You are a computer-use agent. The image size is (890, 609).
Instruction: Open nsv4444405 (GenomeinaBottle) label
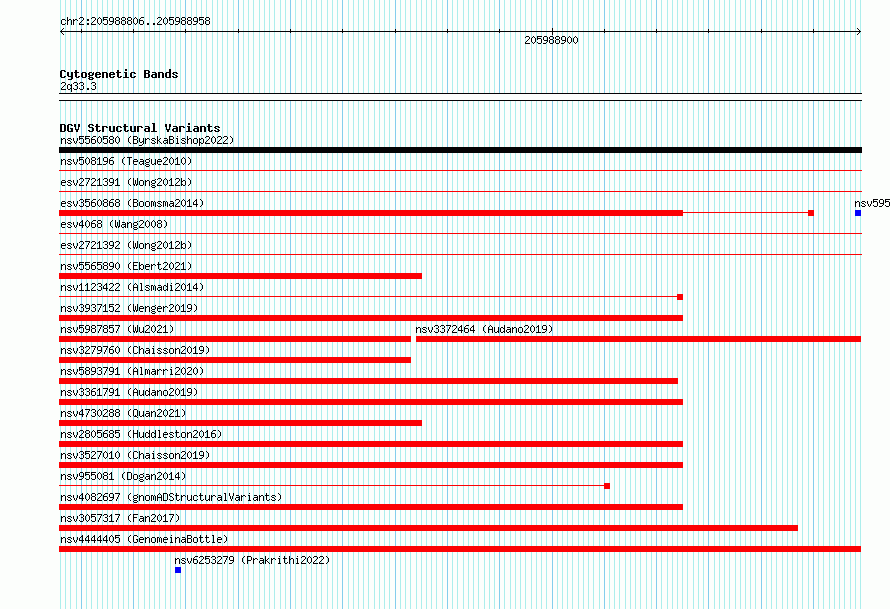(144, 539)
